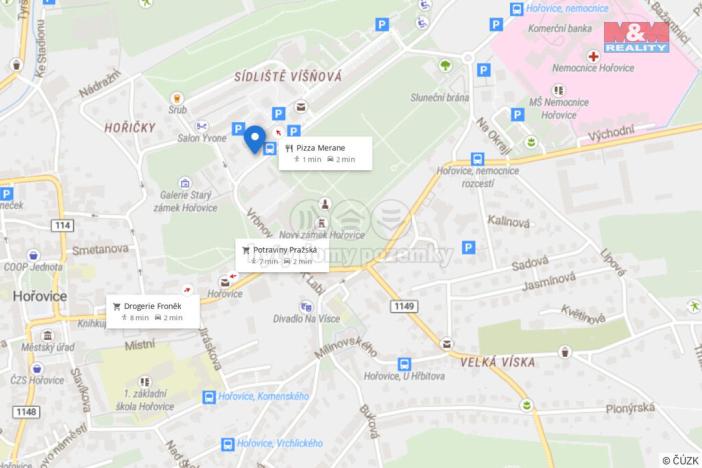Click the blue property location pin

pyautogui.click(x=255, y=139)
